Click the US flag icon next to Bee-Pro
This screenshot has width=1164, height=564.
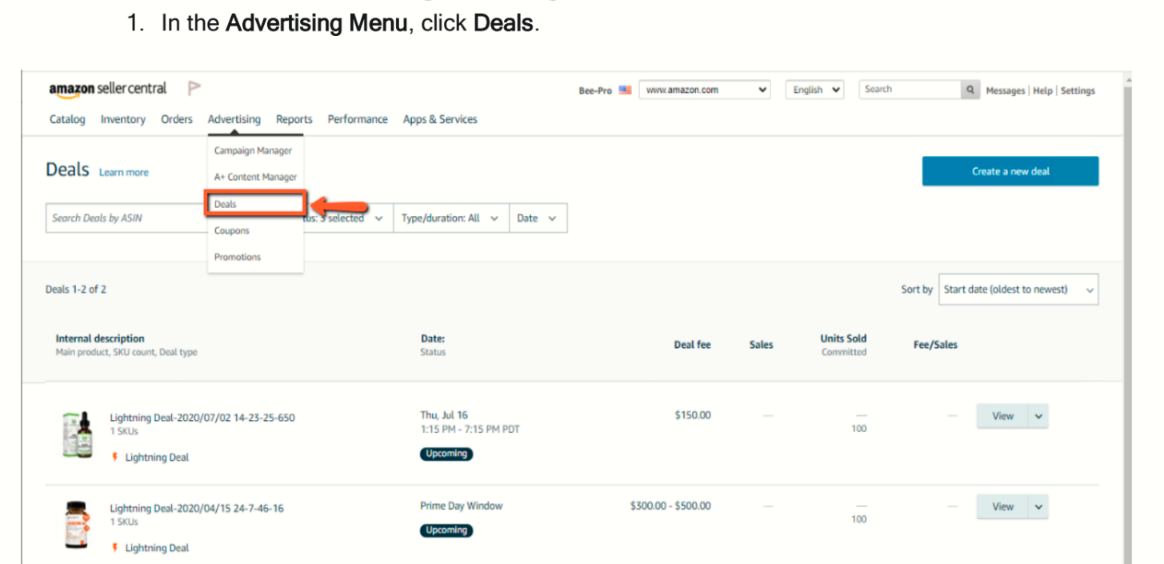(625, 90)
